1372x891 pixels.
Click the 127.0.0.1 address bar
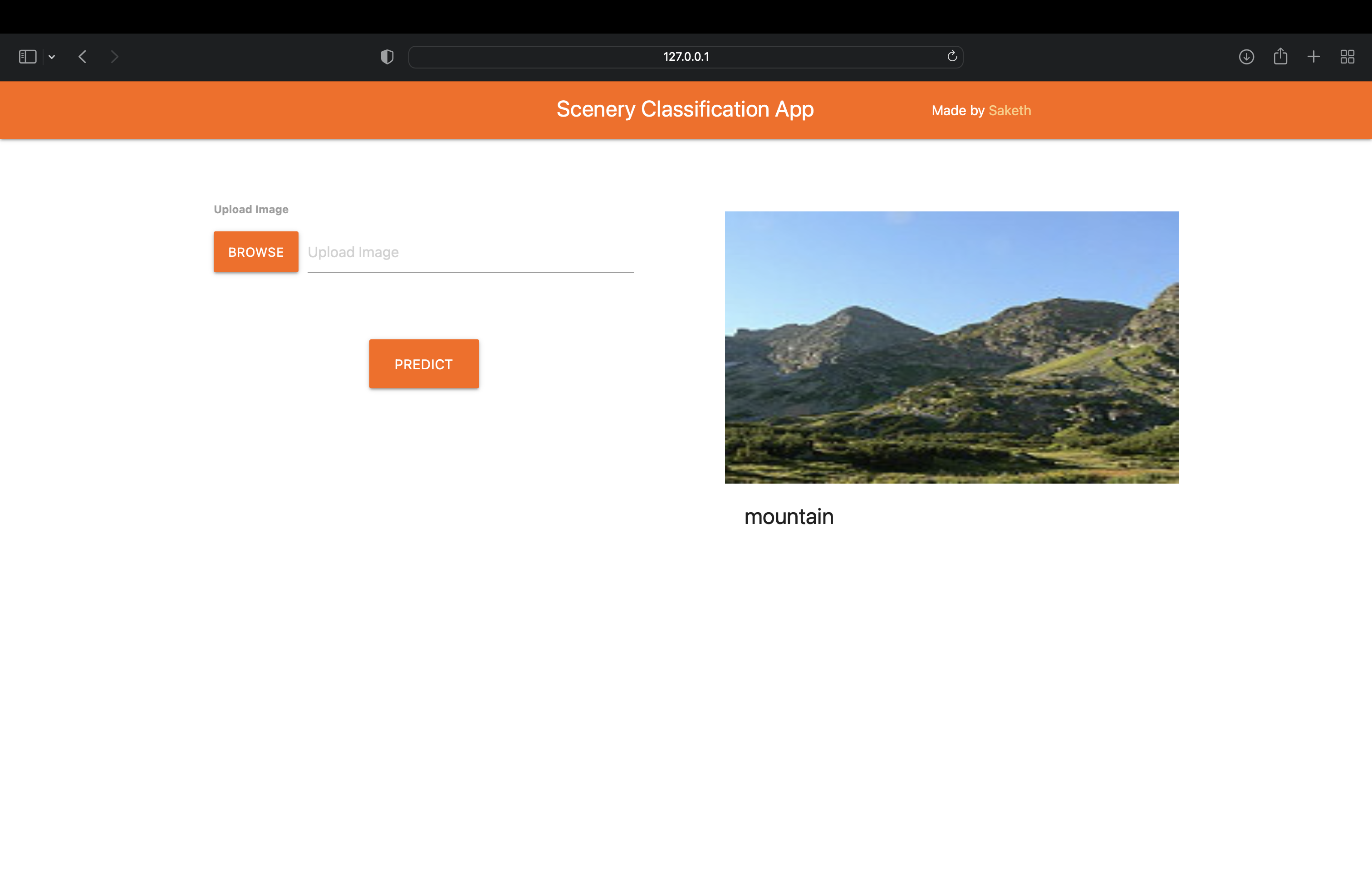(686, 56)
